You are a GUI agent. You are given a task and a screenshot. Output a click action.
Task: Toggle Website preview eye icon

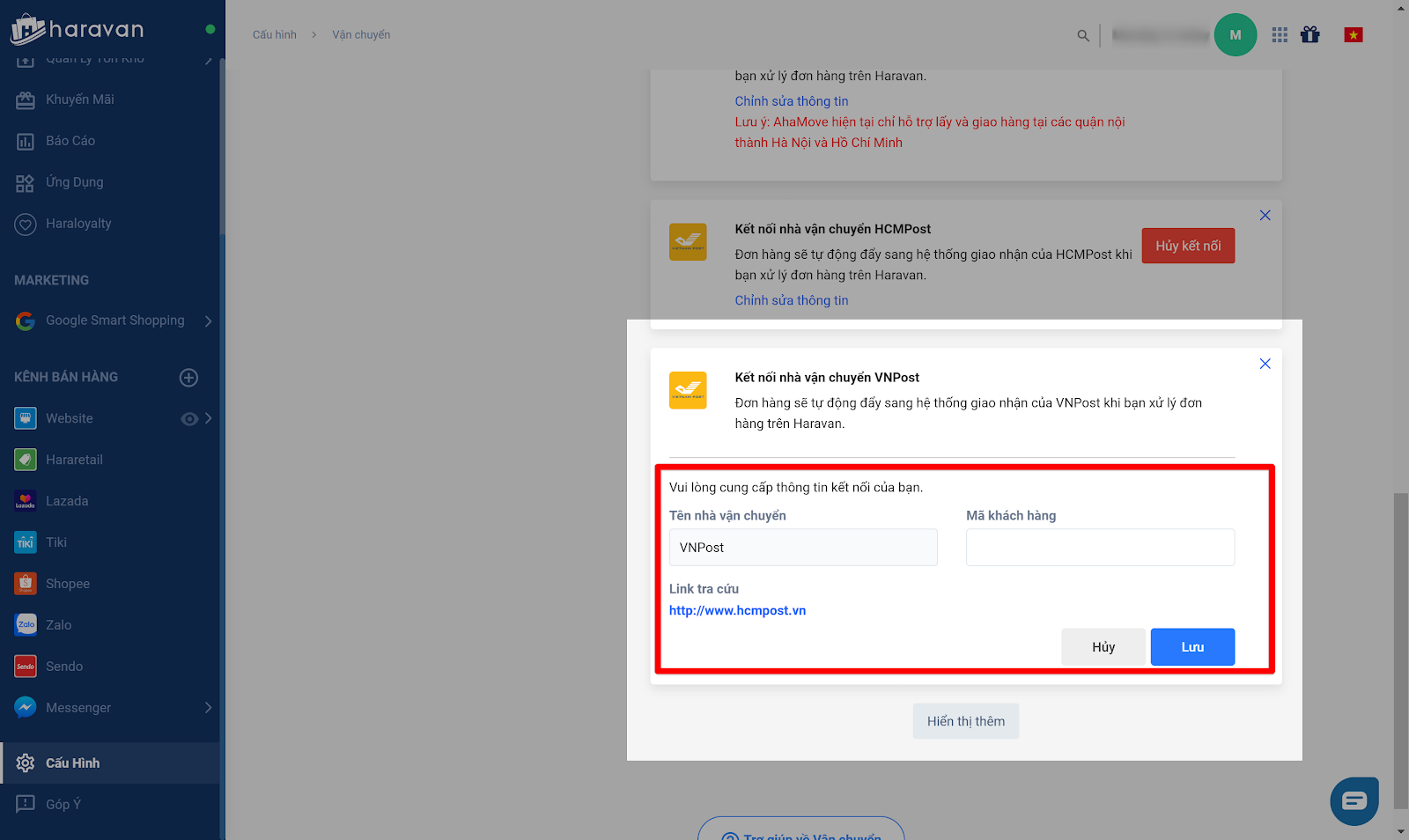coord(188,419)
